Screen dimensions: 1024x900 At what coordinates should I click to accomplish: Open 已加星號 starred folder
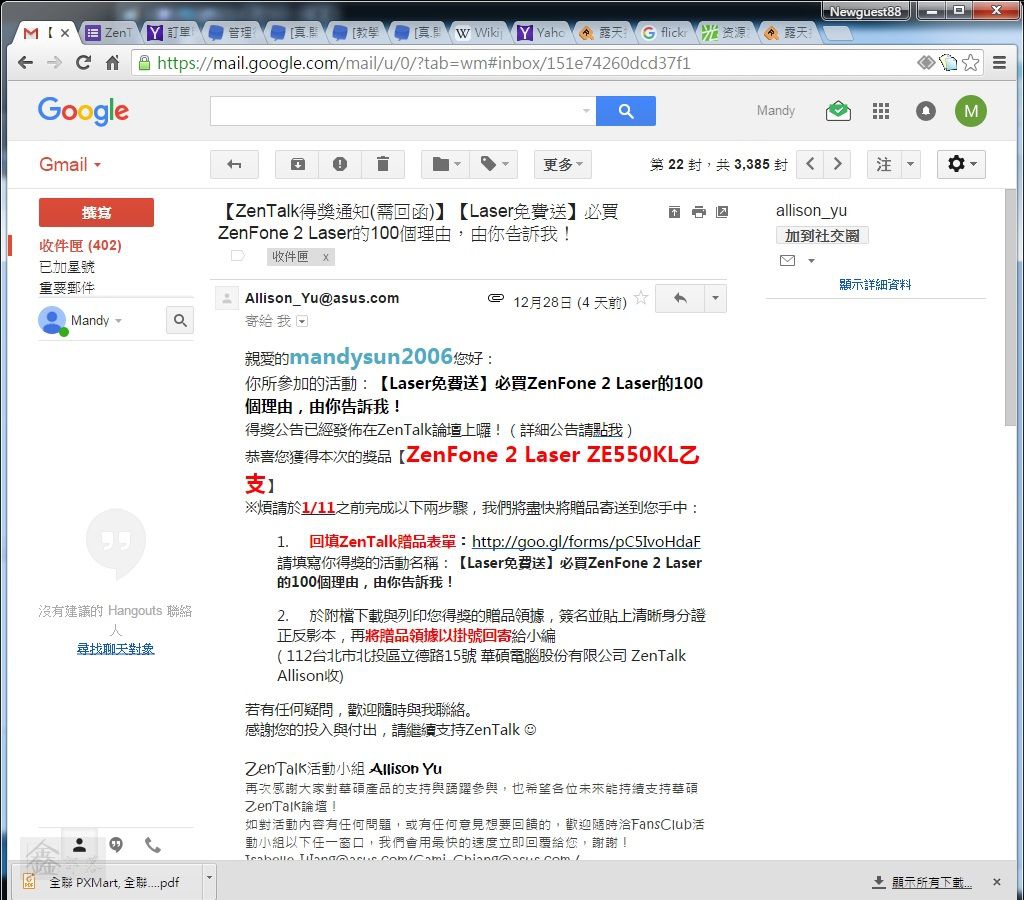67,266
